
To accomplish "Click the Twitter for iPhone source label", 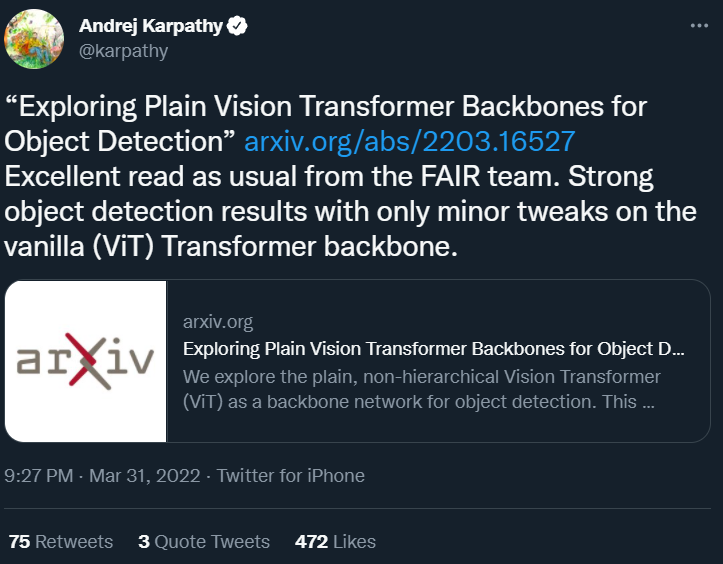I will (291, 476).
